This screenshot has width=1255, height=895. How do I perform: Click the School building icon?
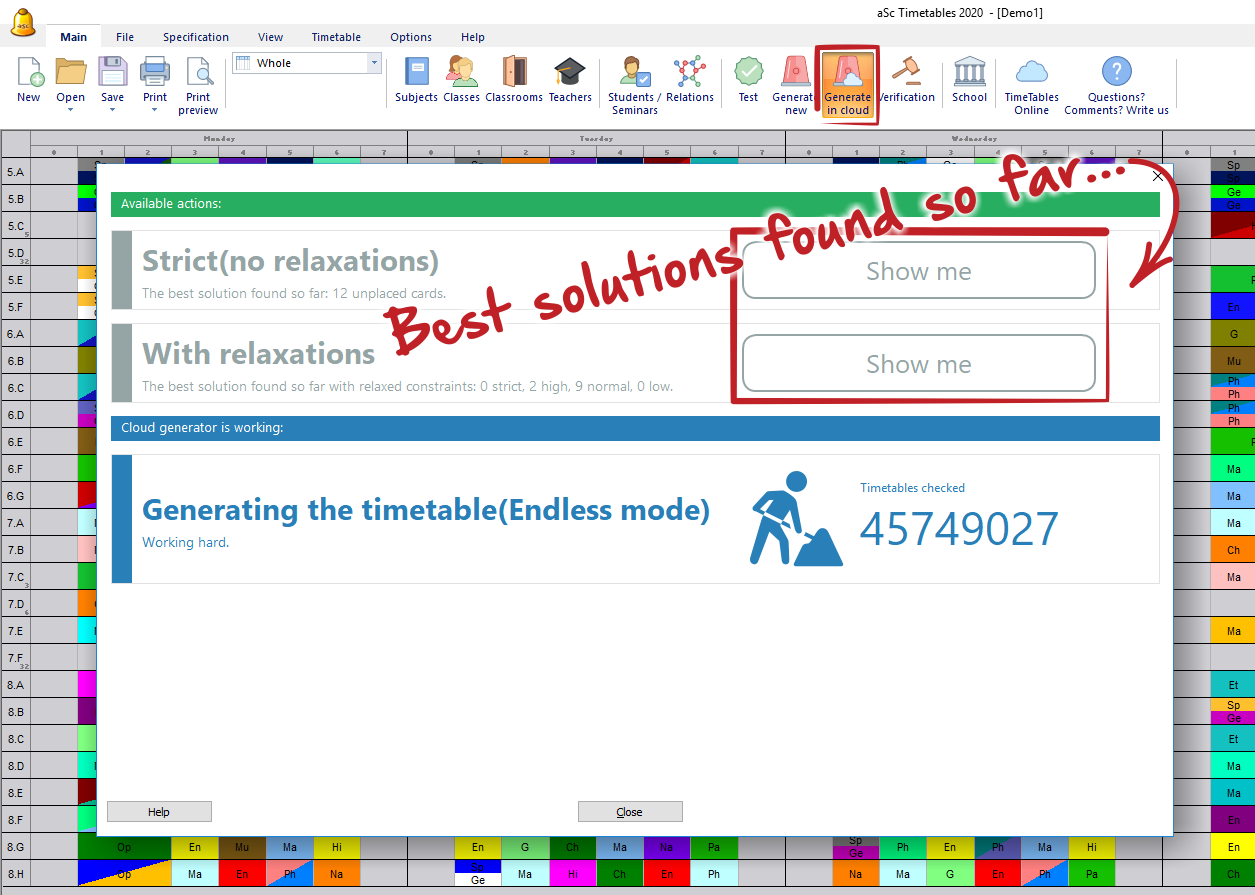click(969, 73)
